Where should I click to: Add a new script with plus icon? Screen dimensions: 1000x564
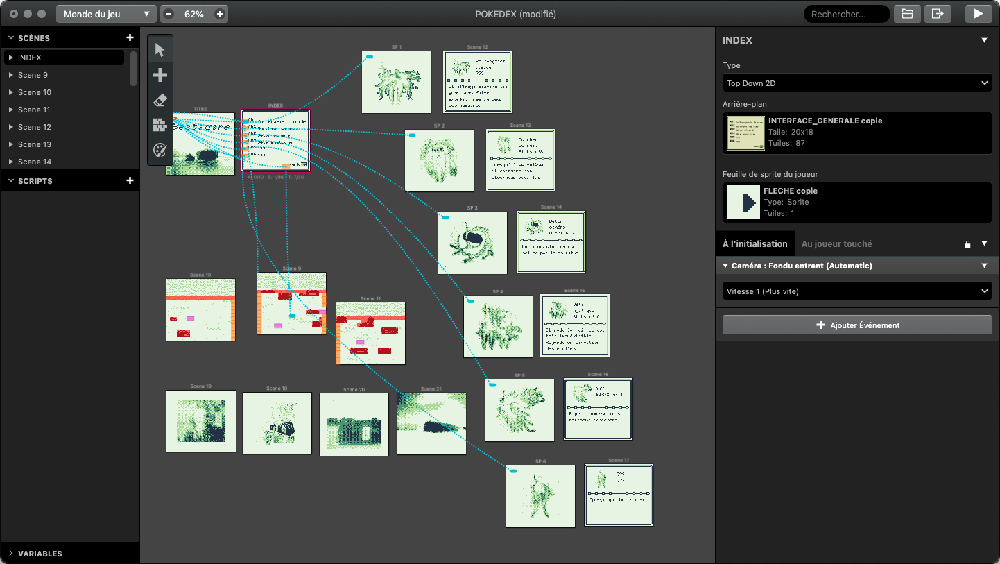(129, 181)
